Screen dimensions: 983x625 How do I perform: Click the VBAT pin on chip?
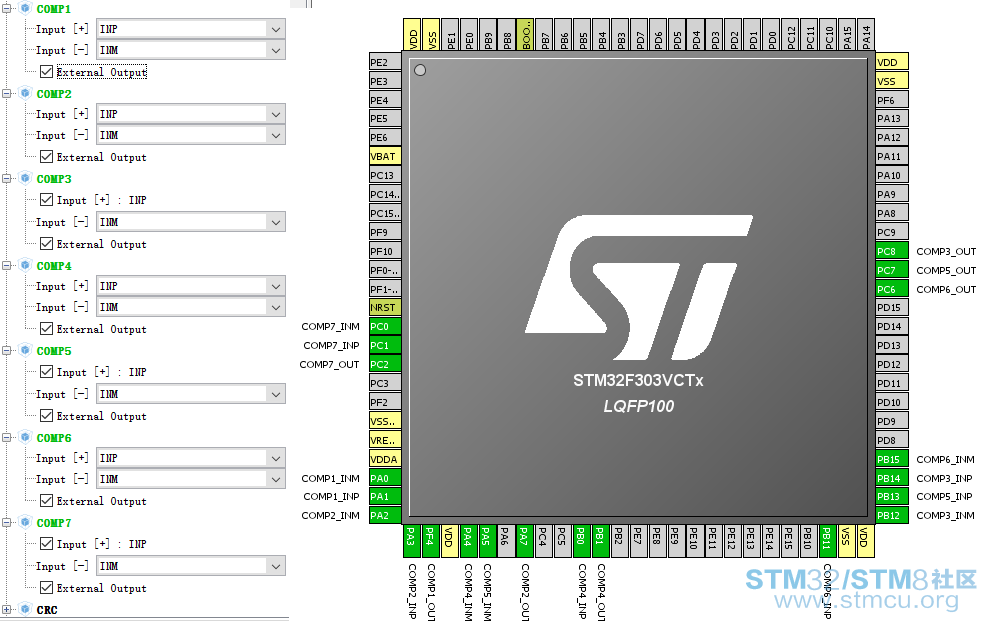(385, 156)
